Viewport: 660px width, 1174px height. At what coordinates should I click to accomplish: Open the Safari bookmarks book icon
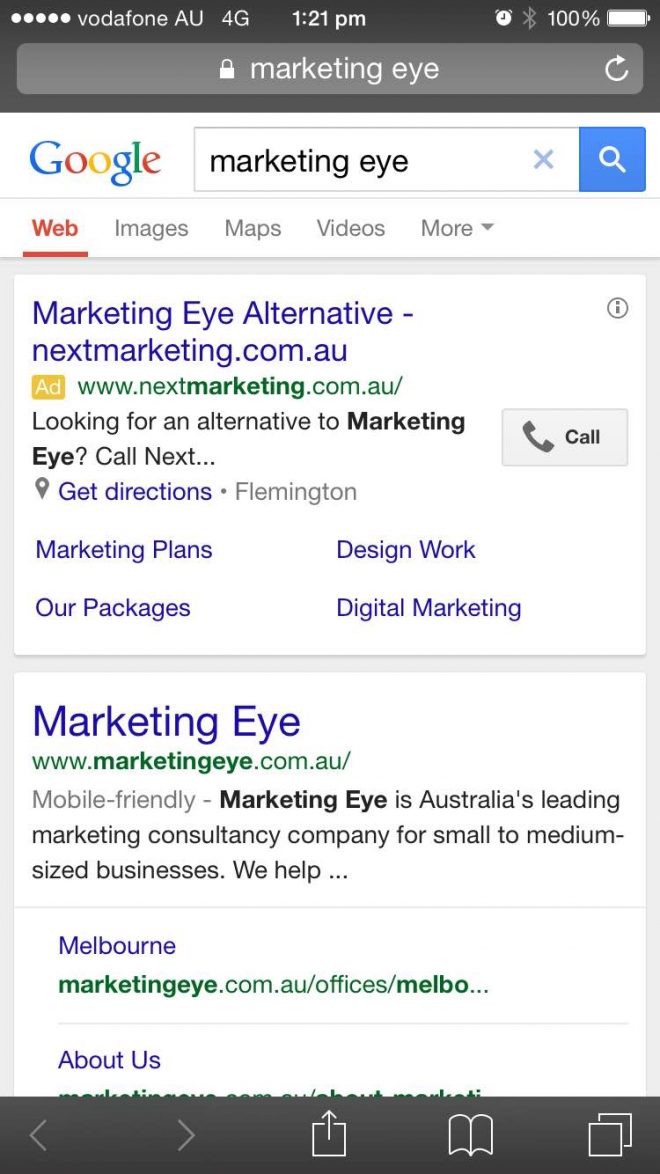pos(470,1136)
